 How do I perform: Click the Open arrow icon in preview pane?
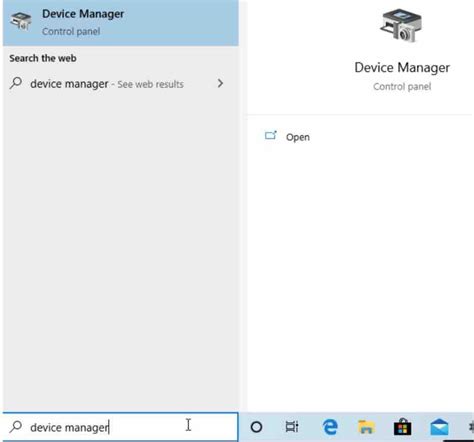coord(271,136)
